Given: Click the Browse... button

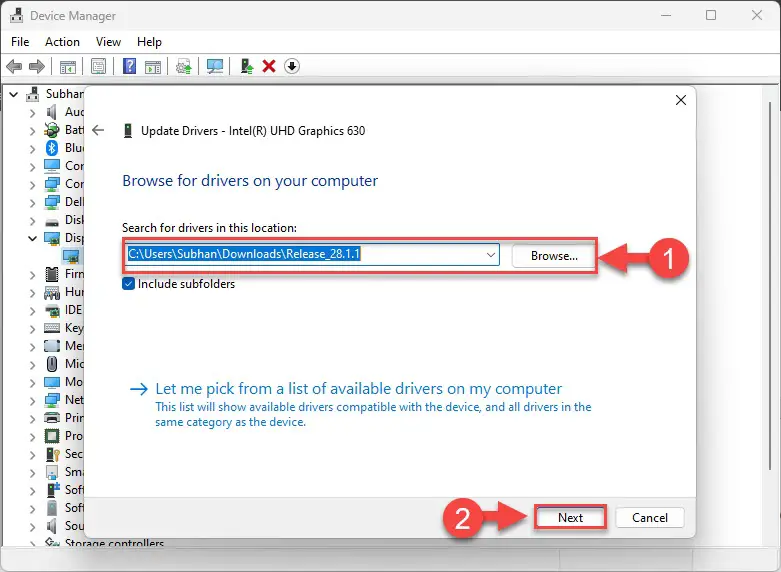Looking at the screenshot, I should 554,256.
